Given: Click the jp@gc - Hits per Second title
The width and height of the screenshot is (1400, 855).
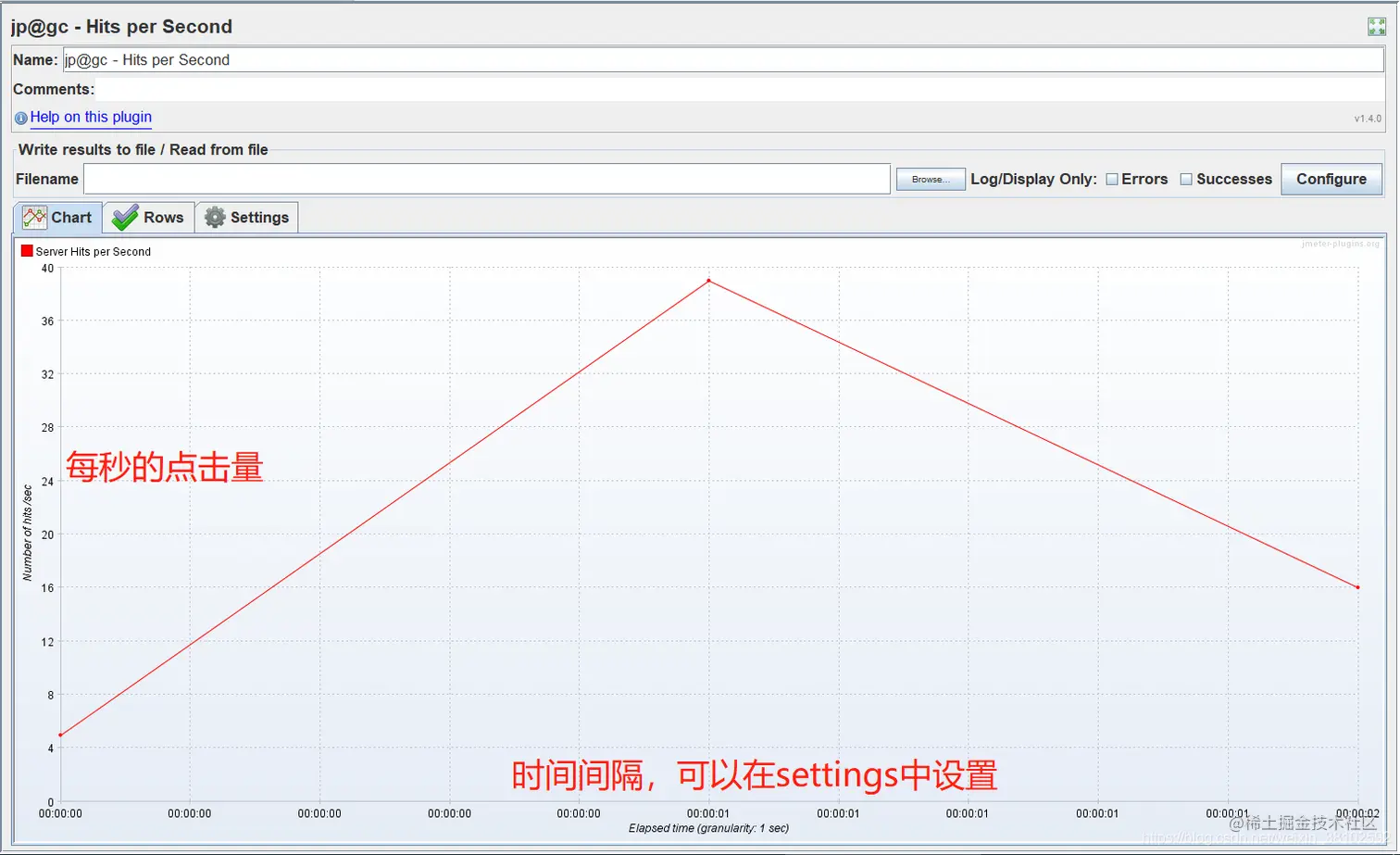Looking at the screenshot, I should click(x=121, y=27).
